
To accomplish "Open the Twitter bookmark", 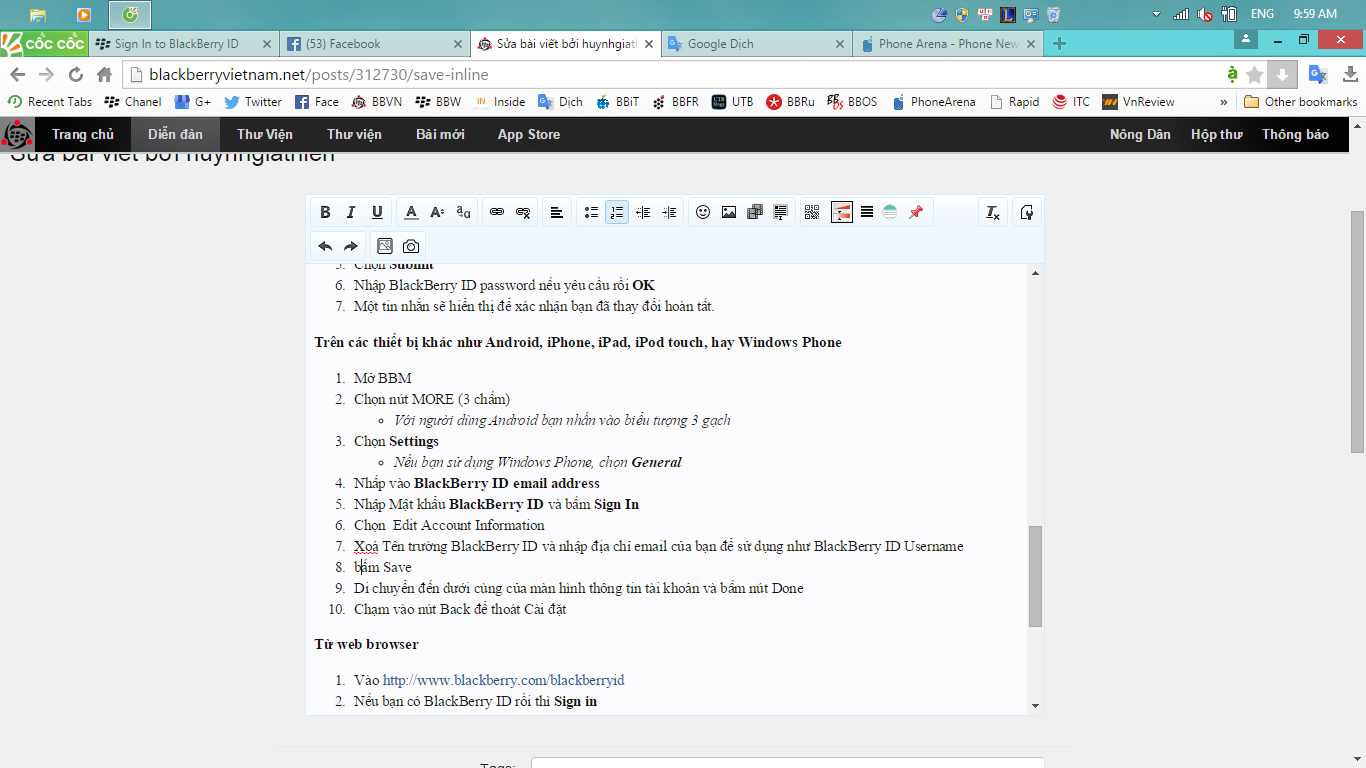I will pyautogui.click(x=253, y=101).
